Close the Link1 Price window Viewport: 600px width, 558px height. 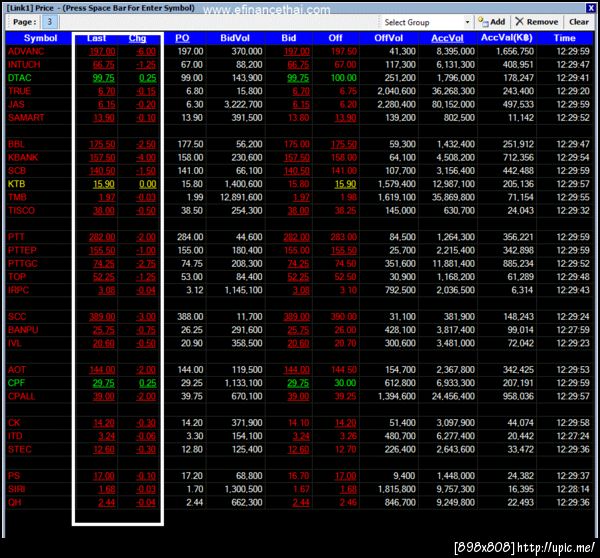(590, 8)
